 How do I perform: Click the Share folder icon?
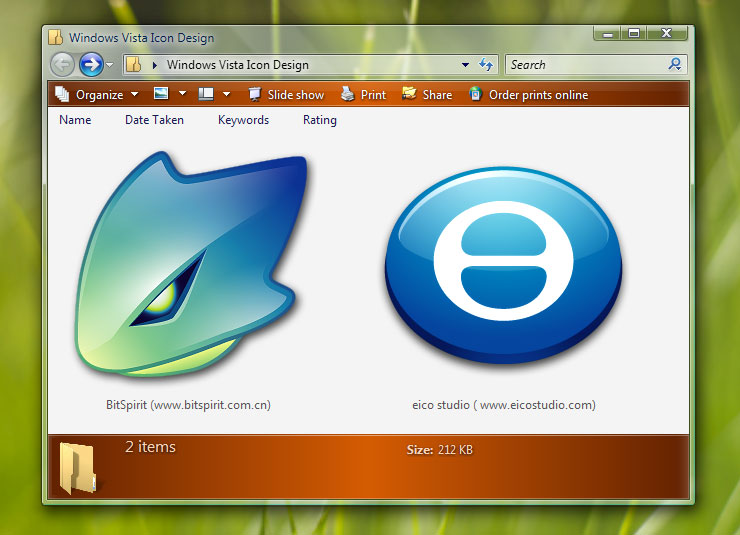click(x=409, y=93)
